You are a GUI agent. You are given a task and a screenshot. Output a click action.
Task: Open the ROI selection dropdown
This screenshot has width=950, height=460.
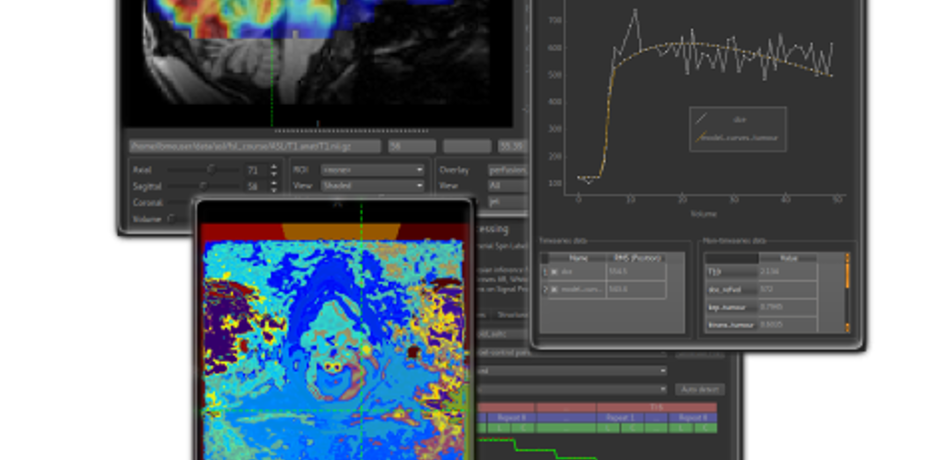coord(372,170)
